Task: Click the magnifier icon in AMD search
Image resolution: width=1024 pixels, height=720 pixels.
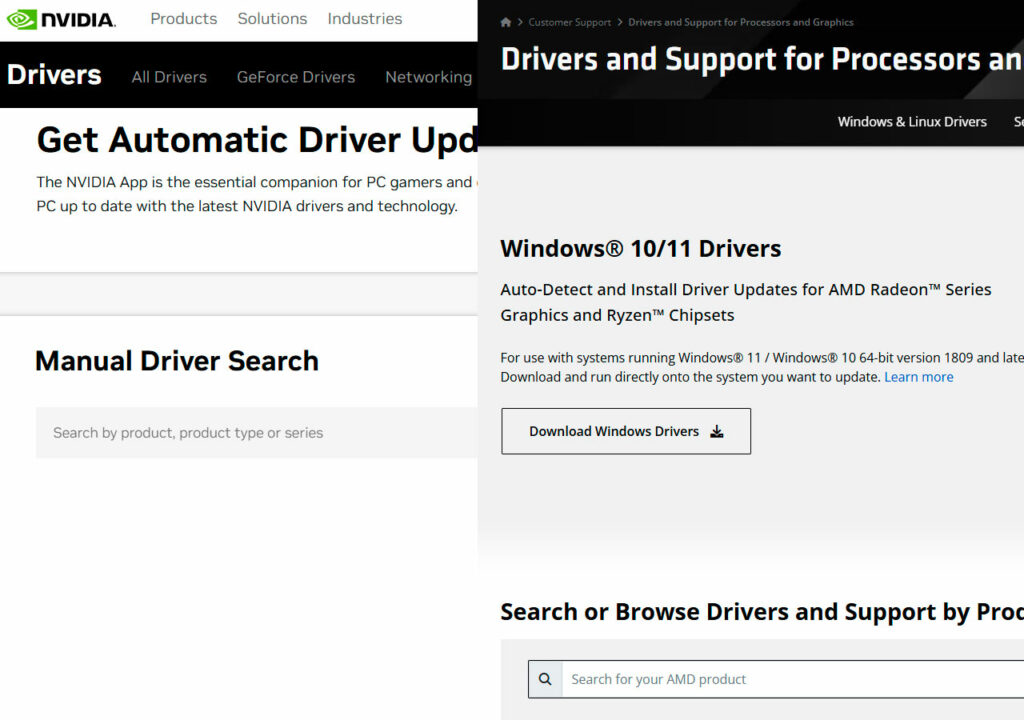Action: [x=545, y=679]
